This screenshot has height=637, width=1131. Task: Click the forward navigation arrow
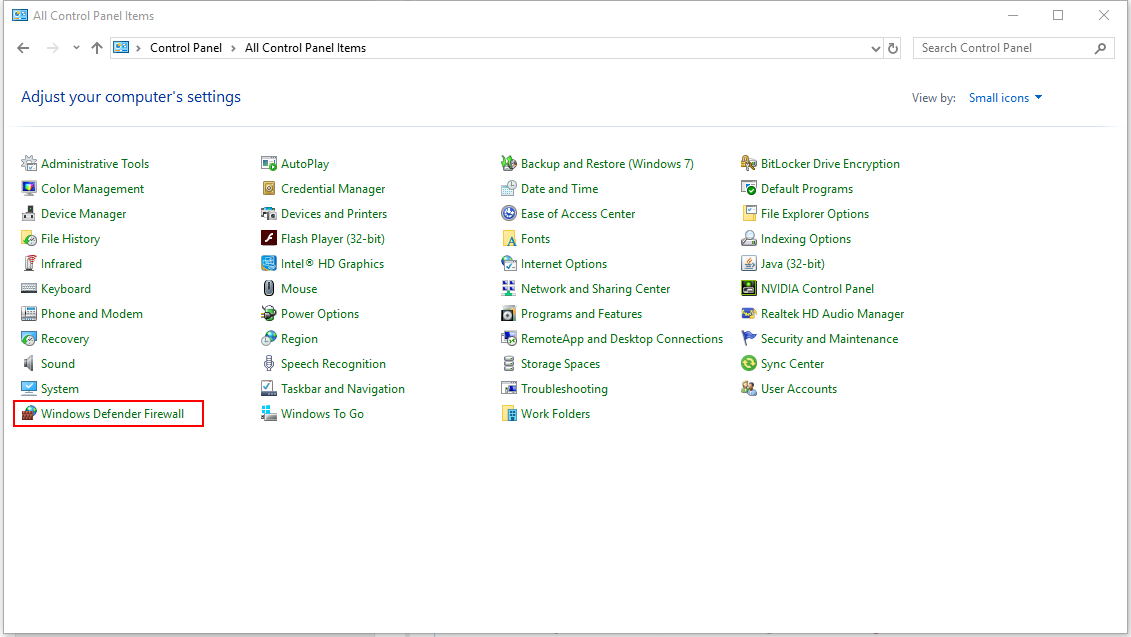tap(53, 48)
